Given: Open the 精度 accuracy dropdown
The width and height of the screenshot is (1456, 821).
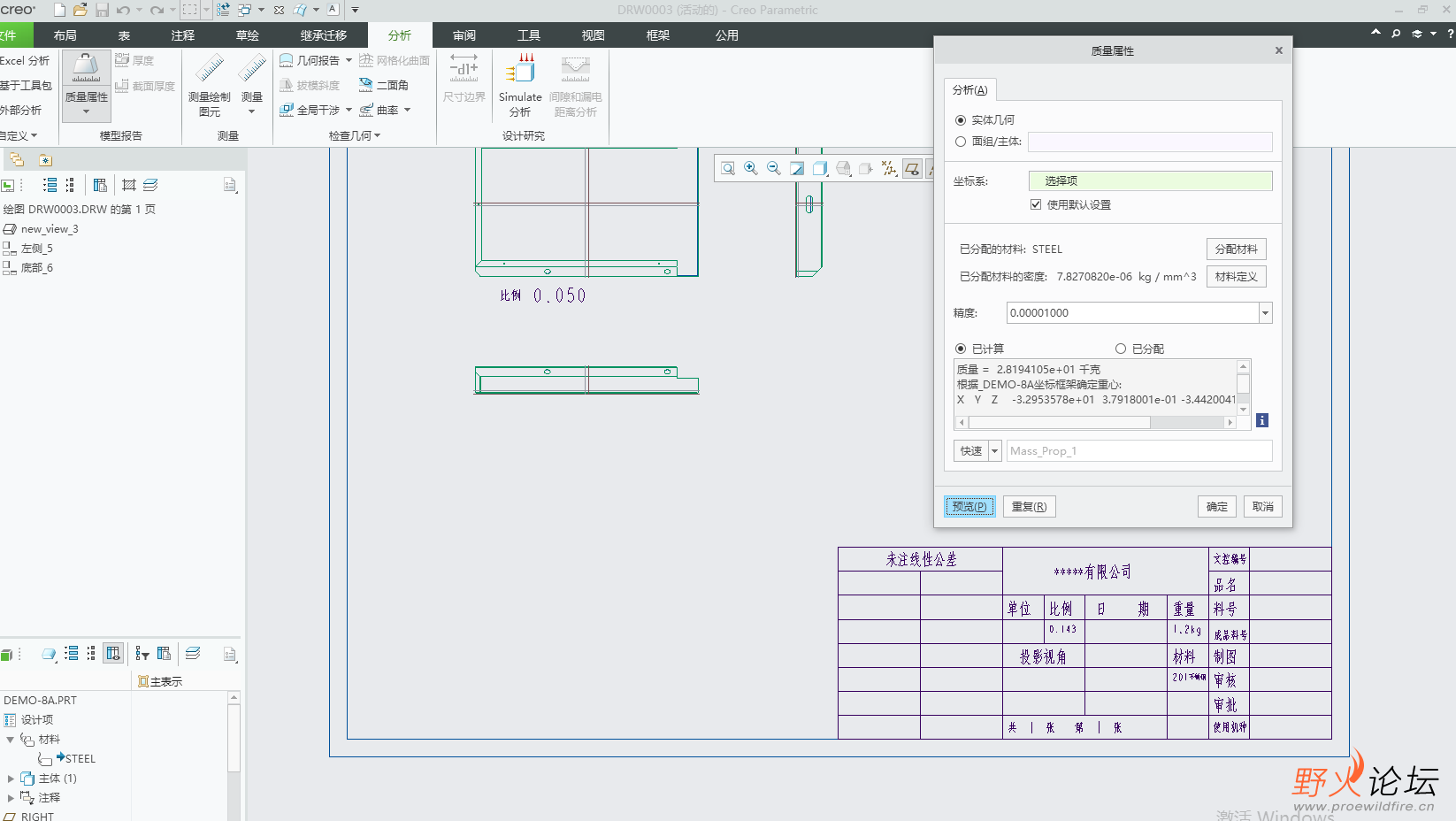Looking at the screenshot, I should tap(1265, 312).
